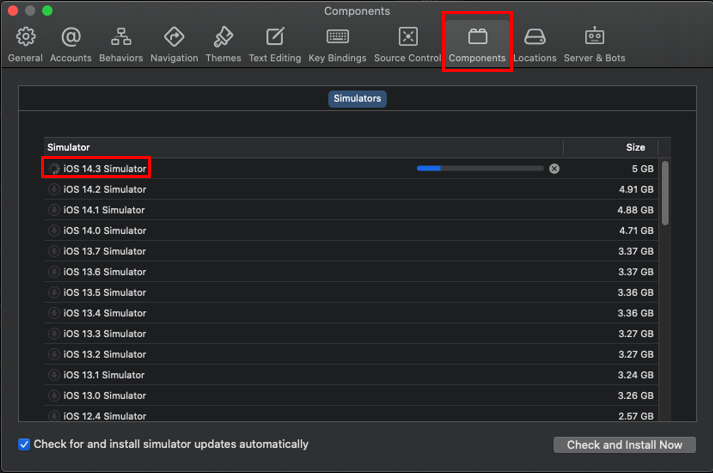Image resolution: width=713 pixels, height=473 pixels.
Task: Open the Key Bindings preferences pane
Action: [x=337, y=44]
